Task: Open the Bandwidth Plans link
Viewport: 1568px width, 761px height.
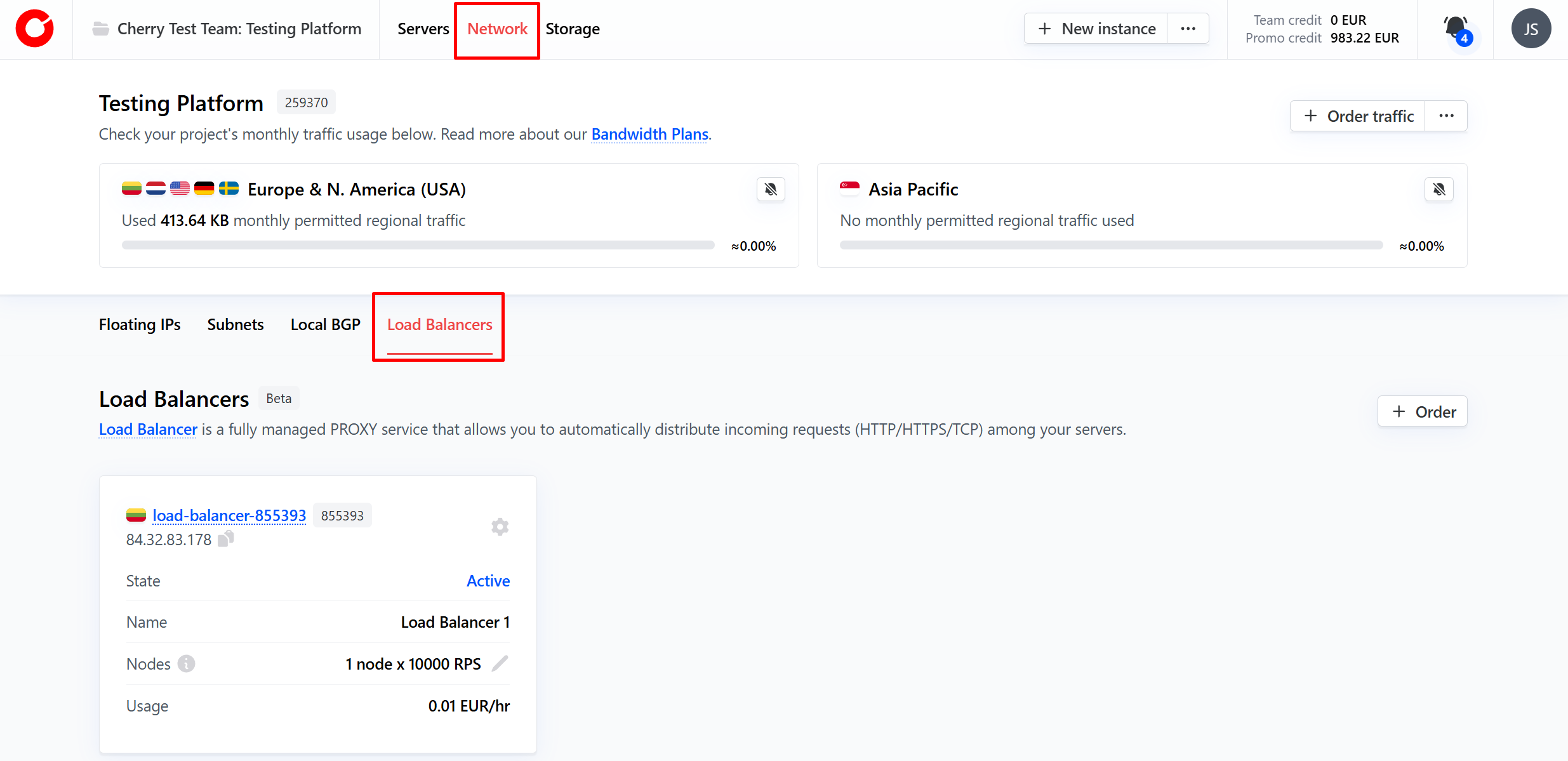Action: tap(649, 134)
